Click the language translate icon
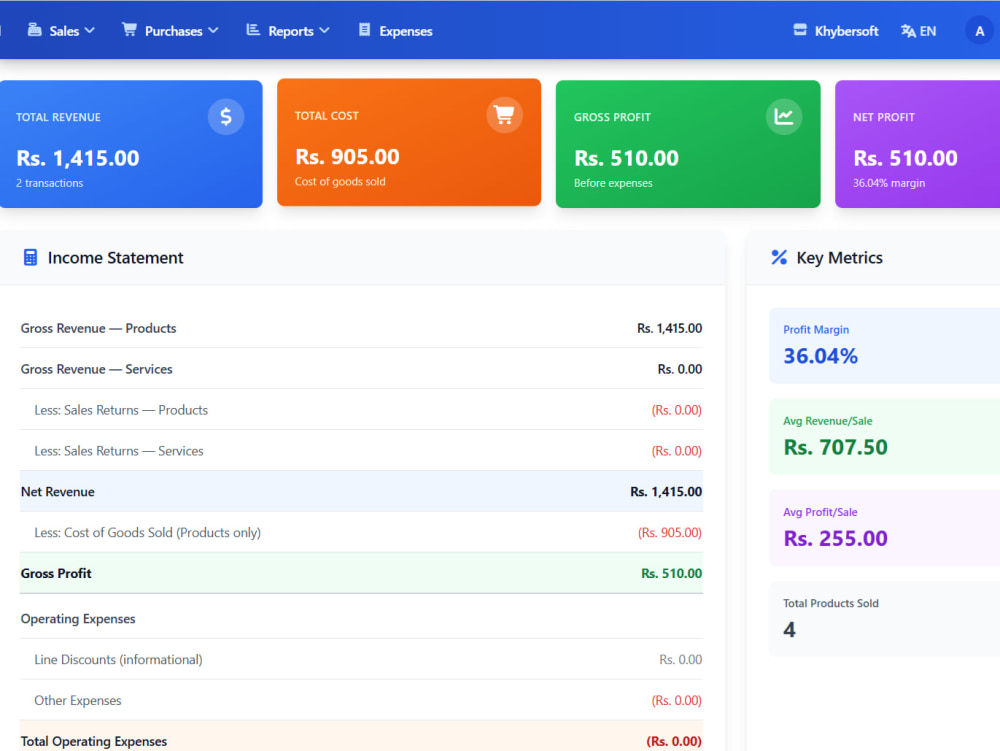Image resolution: width=1000 pixels, height=751 pixels. [x=908, y=31]
